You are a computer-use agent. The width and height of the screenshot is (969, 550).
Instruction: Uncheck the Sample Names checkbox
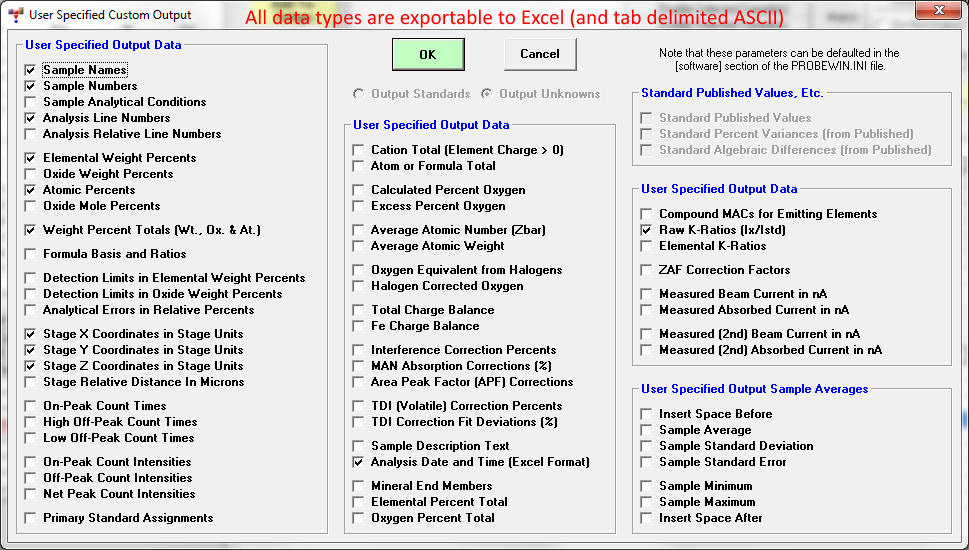tap(31, 70)
